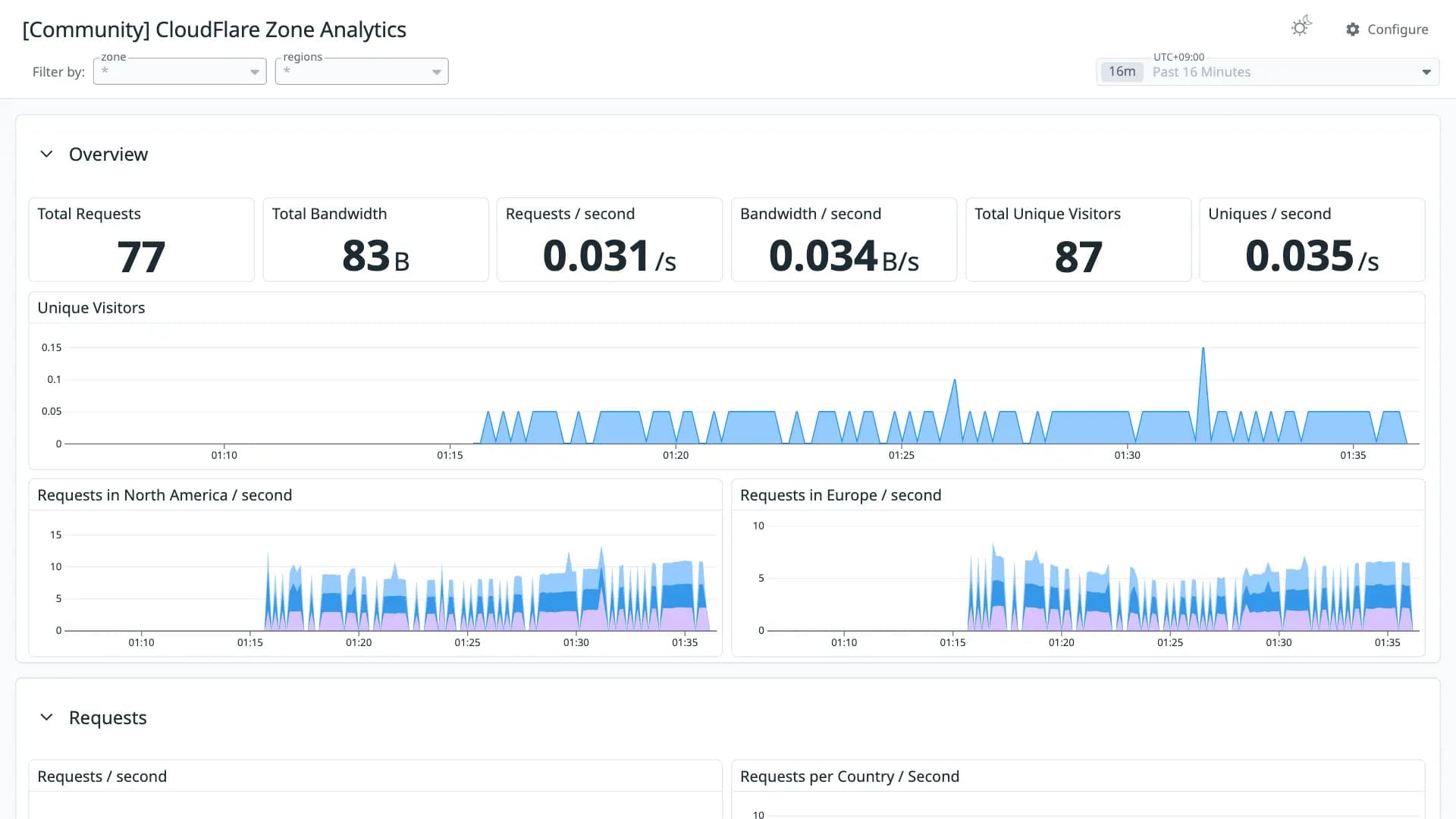
Task: Click the Bandwidth / second value 0.034
Action: [843, 256]
